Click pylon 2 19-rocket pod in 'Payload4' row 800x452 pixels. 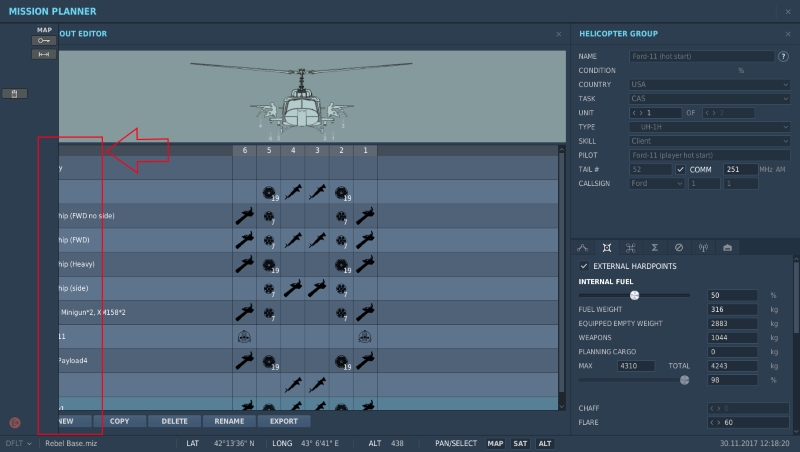coord(343,362)
